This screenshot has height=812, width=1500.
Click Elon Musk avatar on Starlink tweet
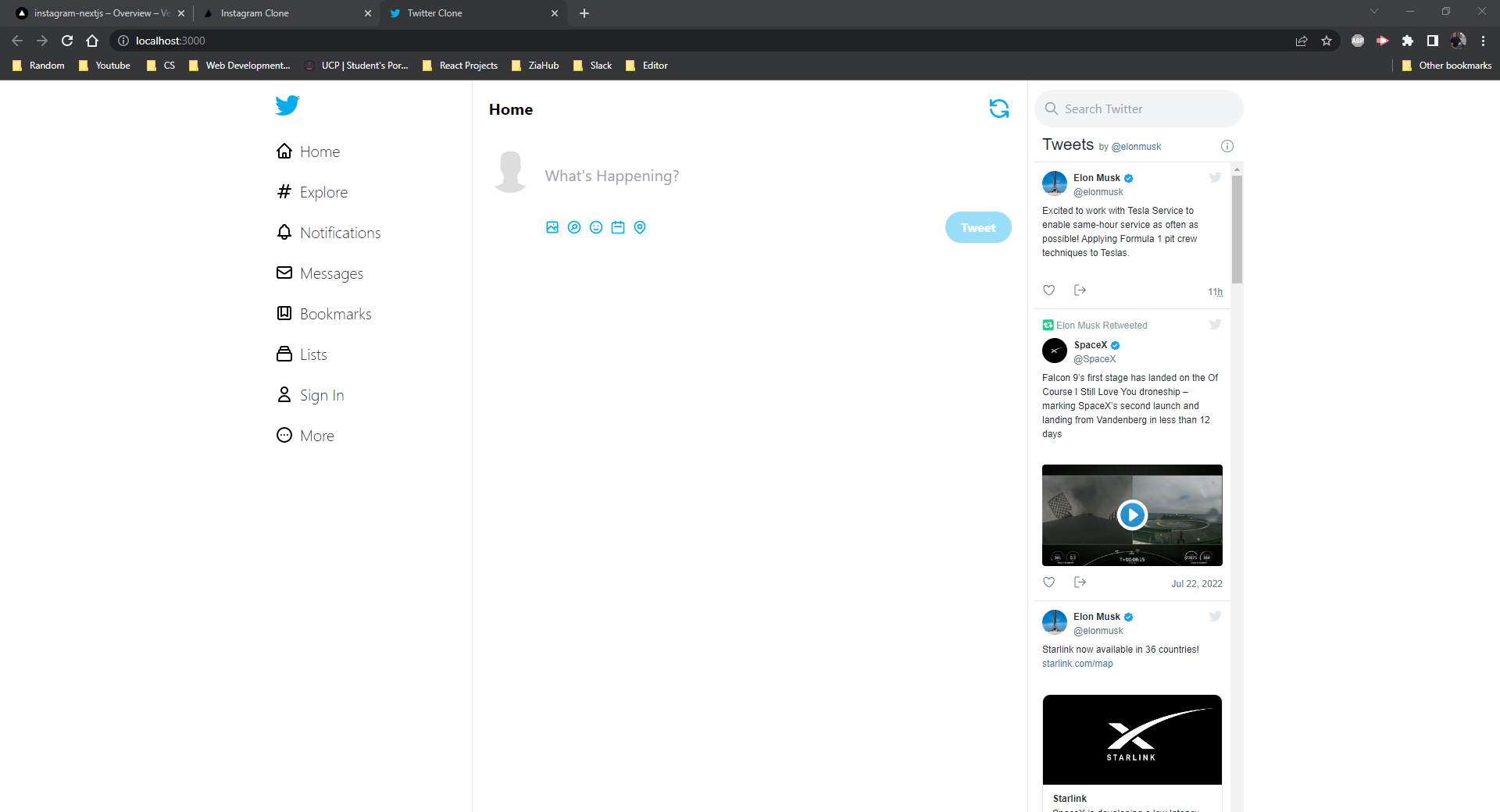tap(1055, 622)
